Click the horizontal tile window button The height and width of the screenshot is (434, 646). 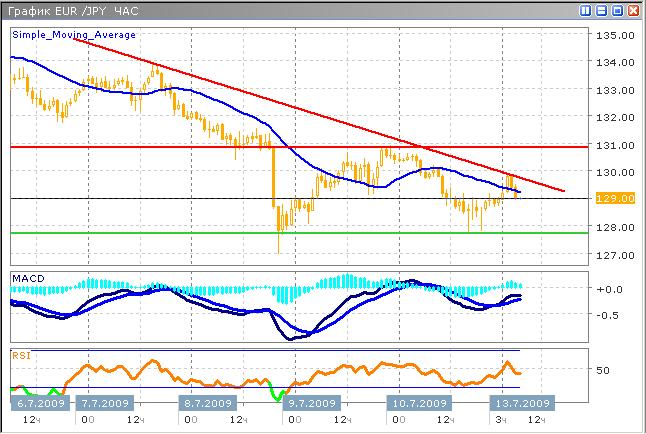pos(602,11)
